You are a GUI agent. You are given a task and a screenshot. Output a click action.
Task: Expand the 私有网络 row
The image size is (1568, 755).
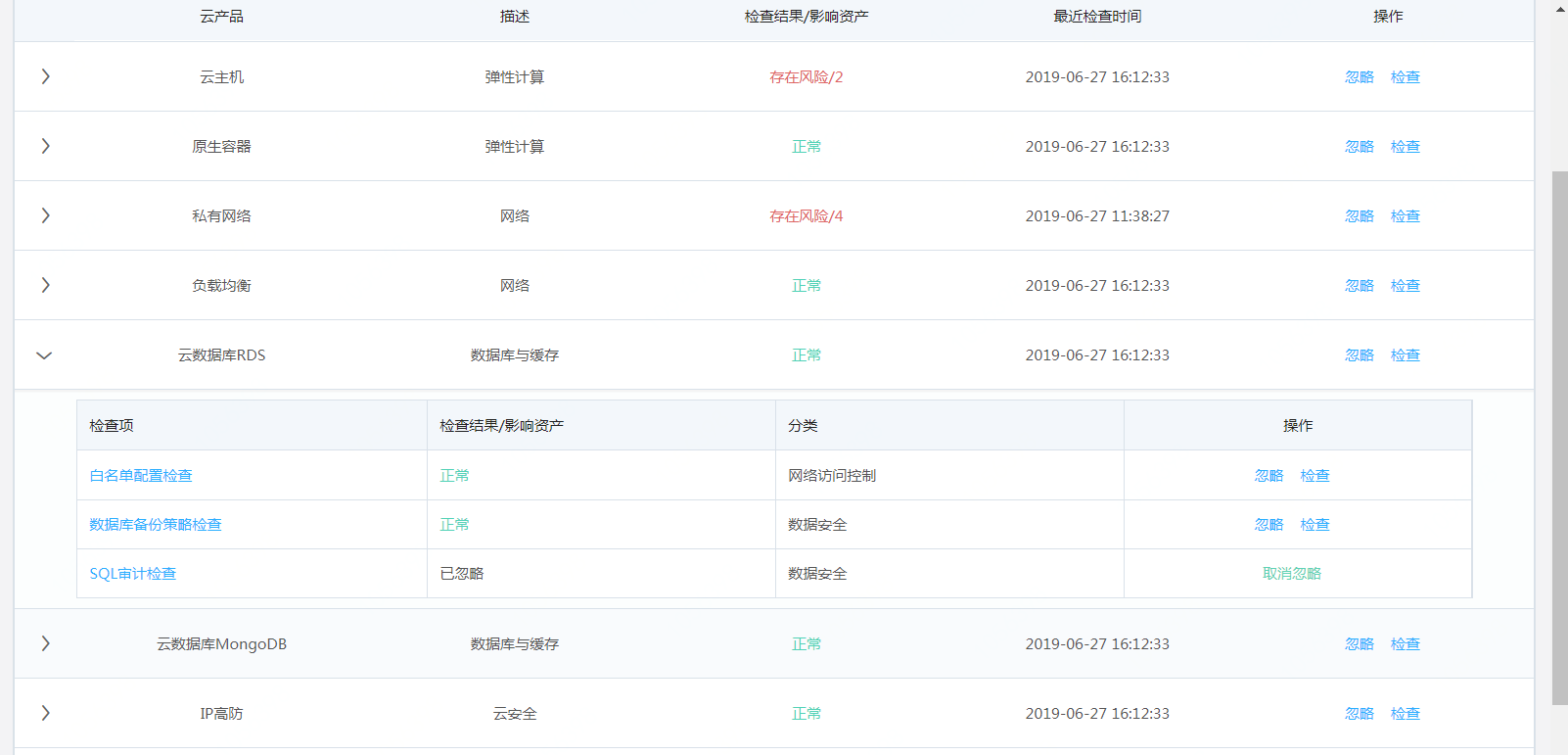coord(45,215)
